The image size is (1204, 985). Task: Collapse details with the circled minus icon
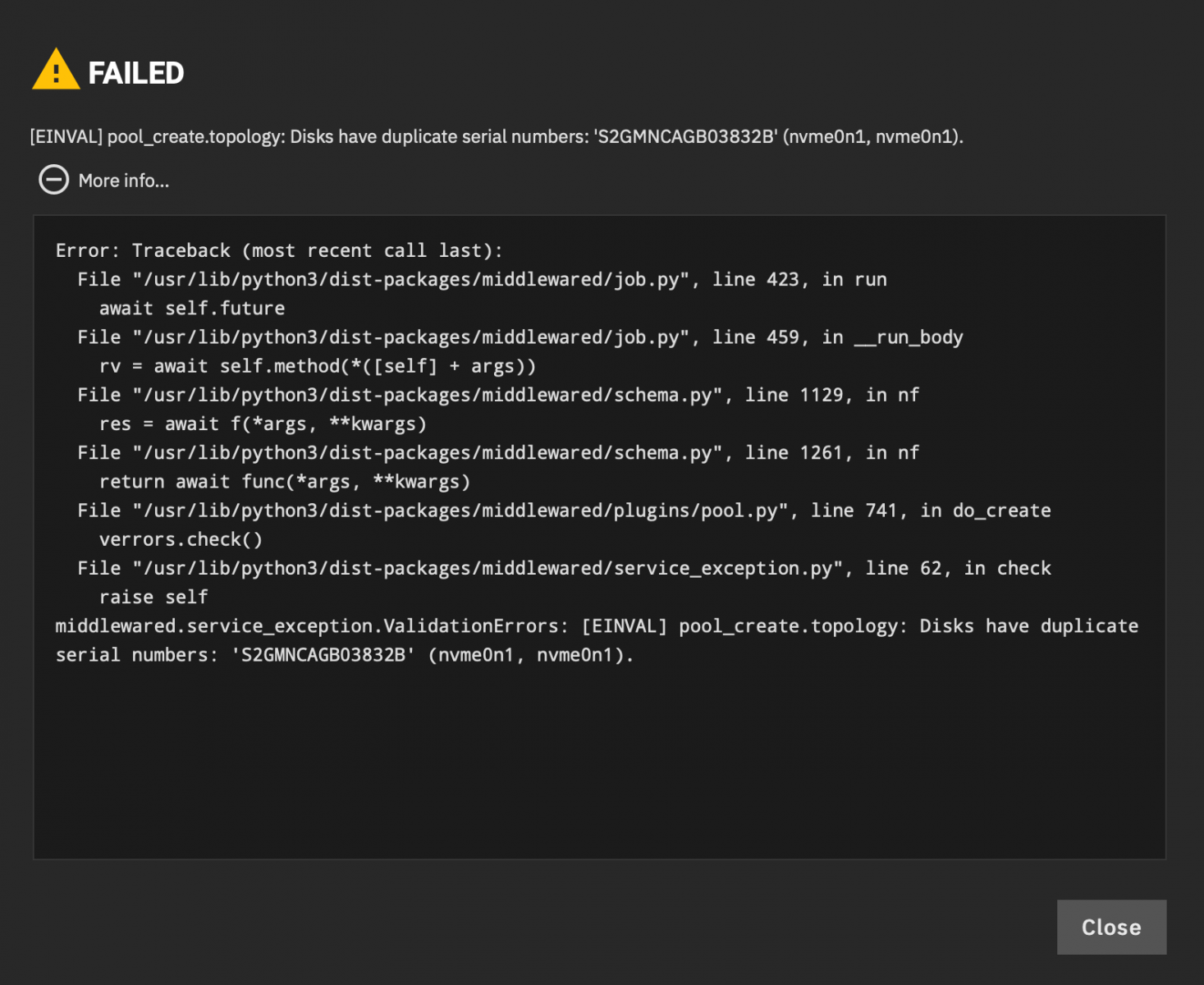point(54,180)
